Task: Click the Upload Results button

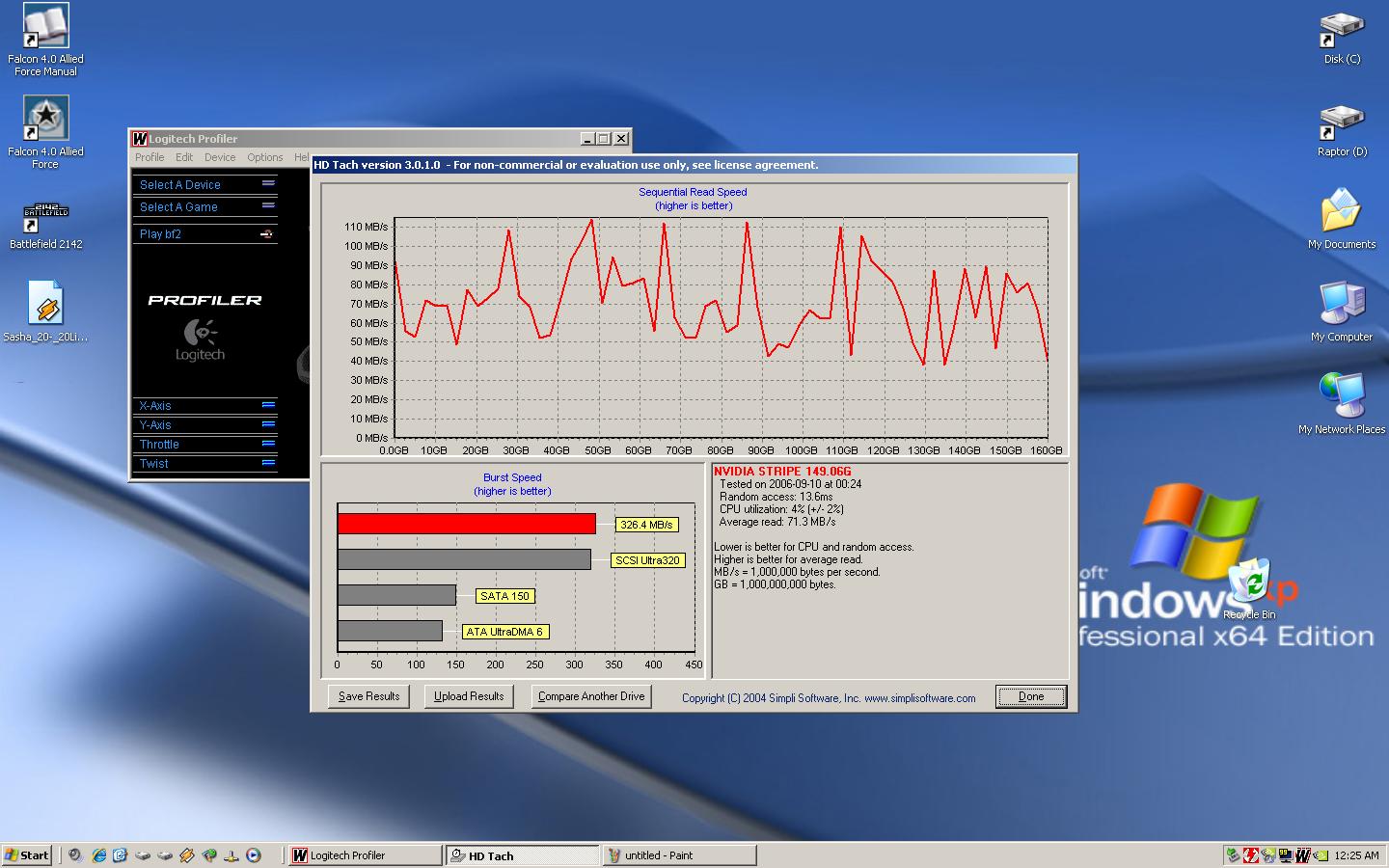Action: (x=469, y=696)
